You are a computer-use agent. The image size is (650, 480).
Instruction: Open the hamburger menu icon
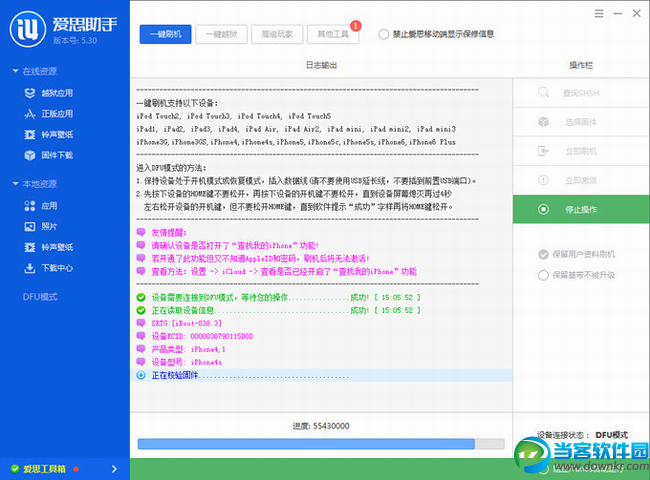(599, 14)
